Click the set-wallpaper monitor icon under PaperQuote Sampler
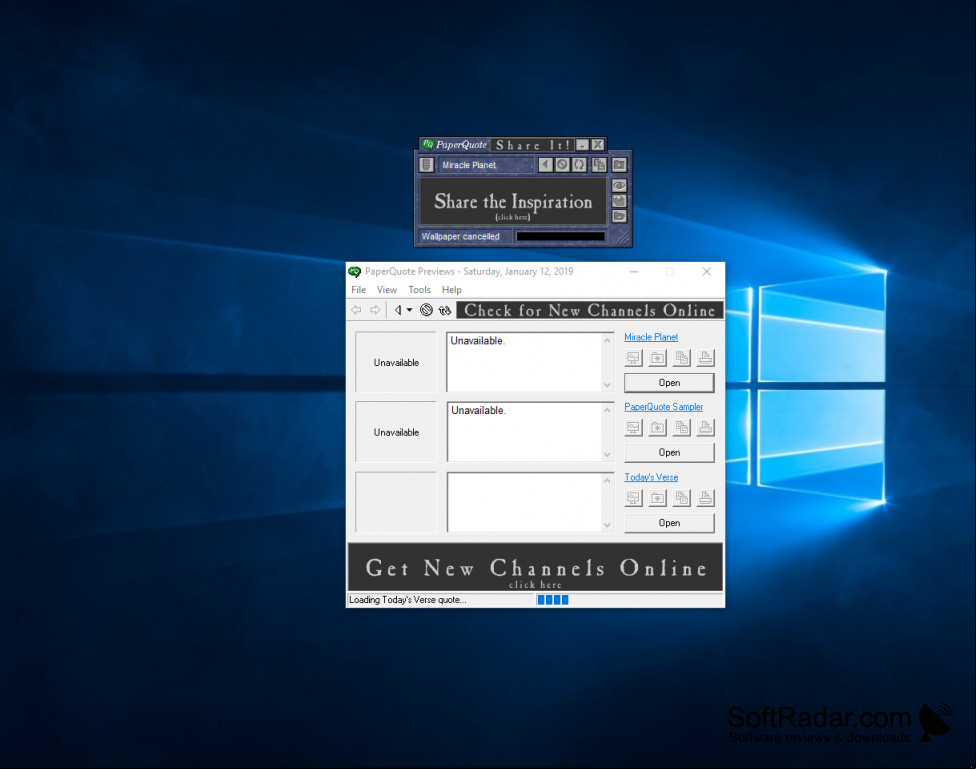The height and width of the screenshot is (769, 976). [x=633, y=428]
